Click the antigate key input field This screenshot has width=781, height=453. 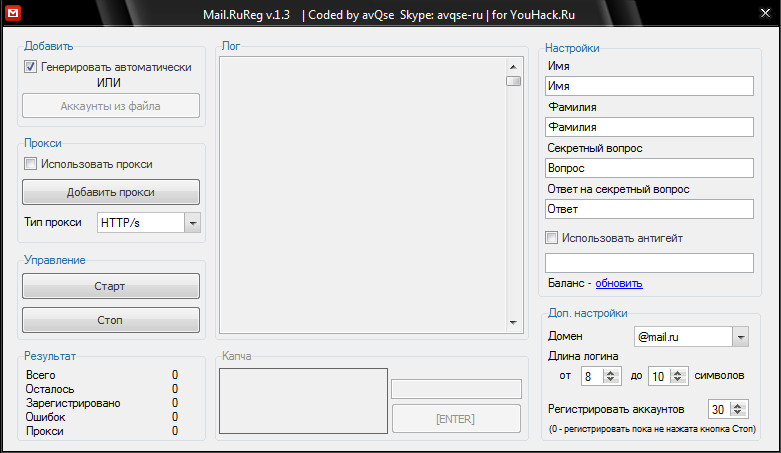point(649,263)
